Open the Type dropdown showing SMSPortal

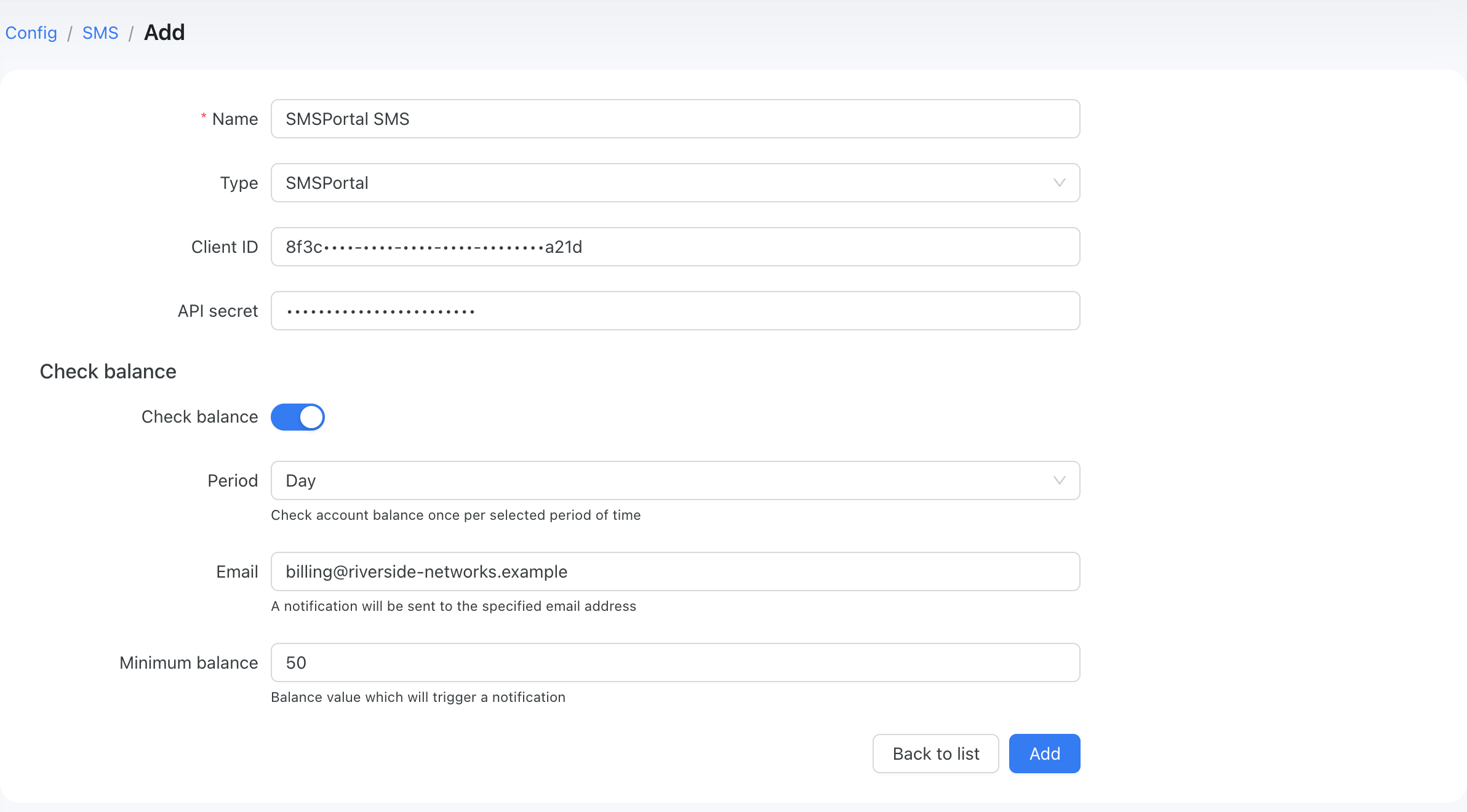click(x=675, y=183)
